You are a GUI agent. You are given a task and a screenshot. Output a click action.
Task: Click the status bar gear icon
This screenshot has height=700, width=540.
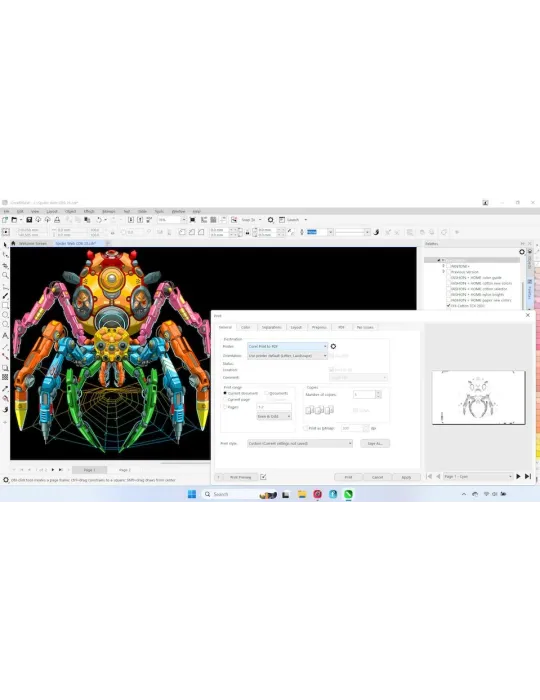[6, 480]
